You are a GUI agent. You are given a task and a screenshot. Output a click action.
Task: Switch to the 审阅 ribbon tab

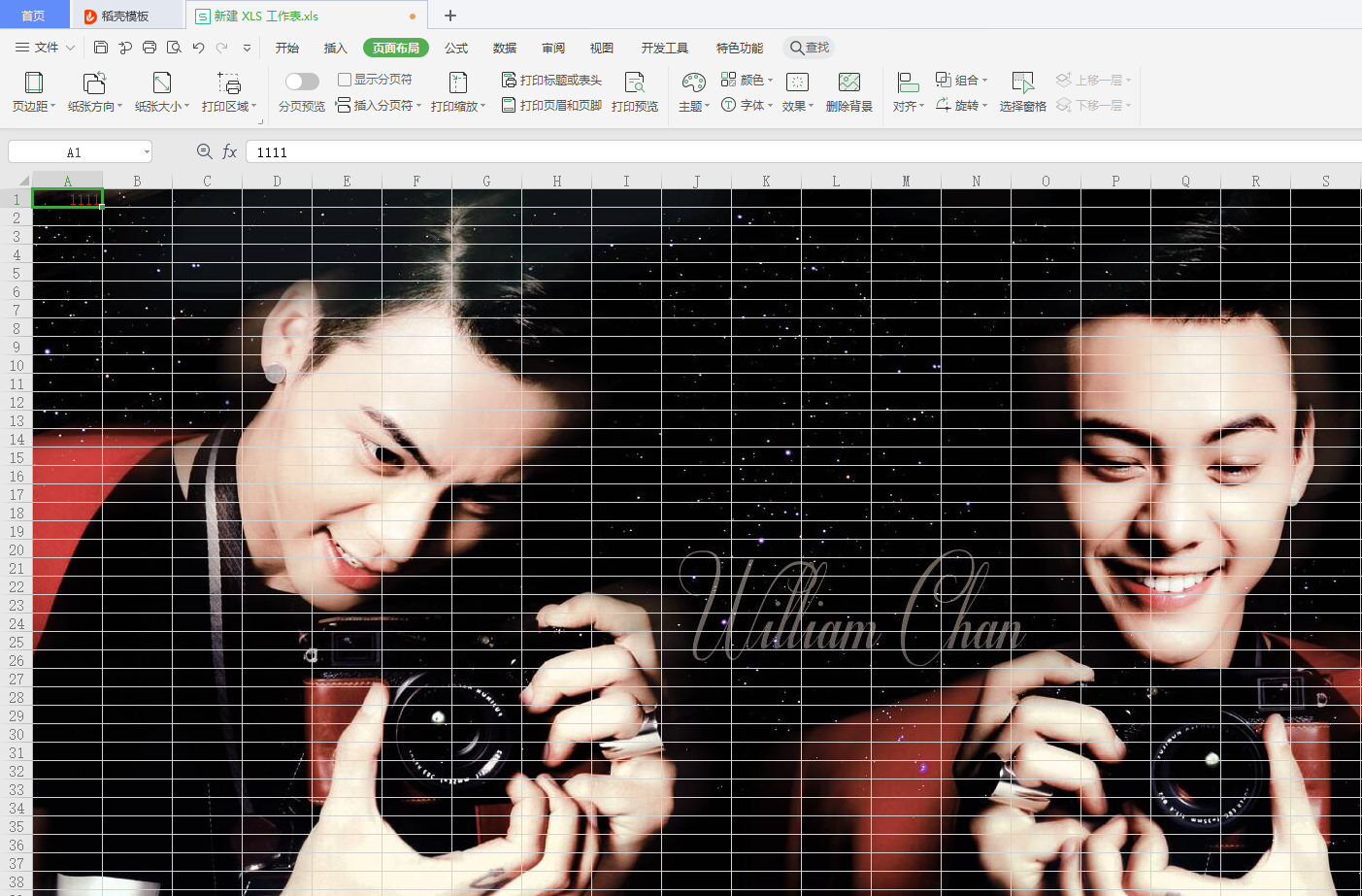tap(553, 48)
